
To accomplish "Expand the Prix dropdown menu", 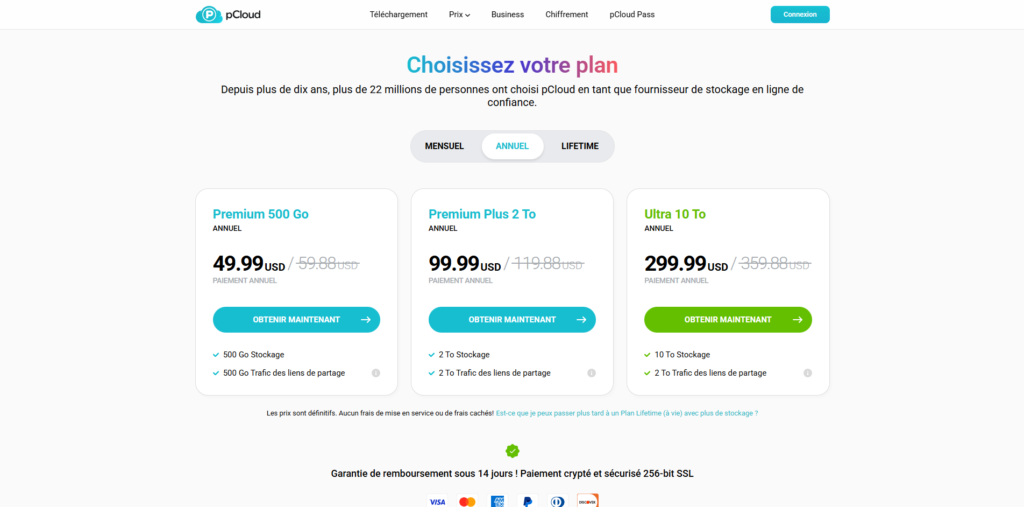I will click(460, 15).
